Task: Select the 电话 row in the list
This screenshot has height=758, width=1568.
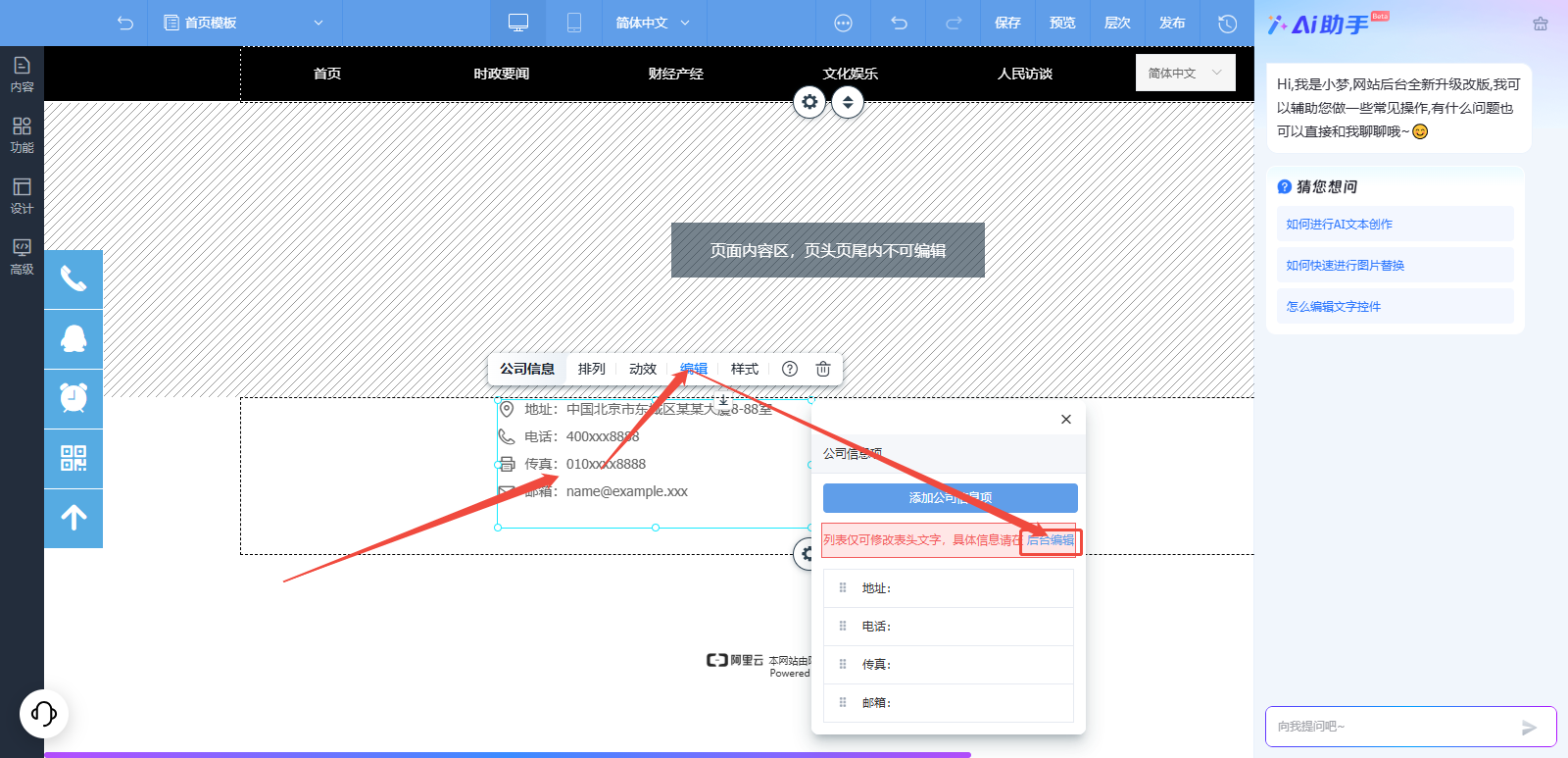Action: pyautogui.click(x=949, y=627)
